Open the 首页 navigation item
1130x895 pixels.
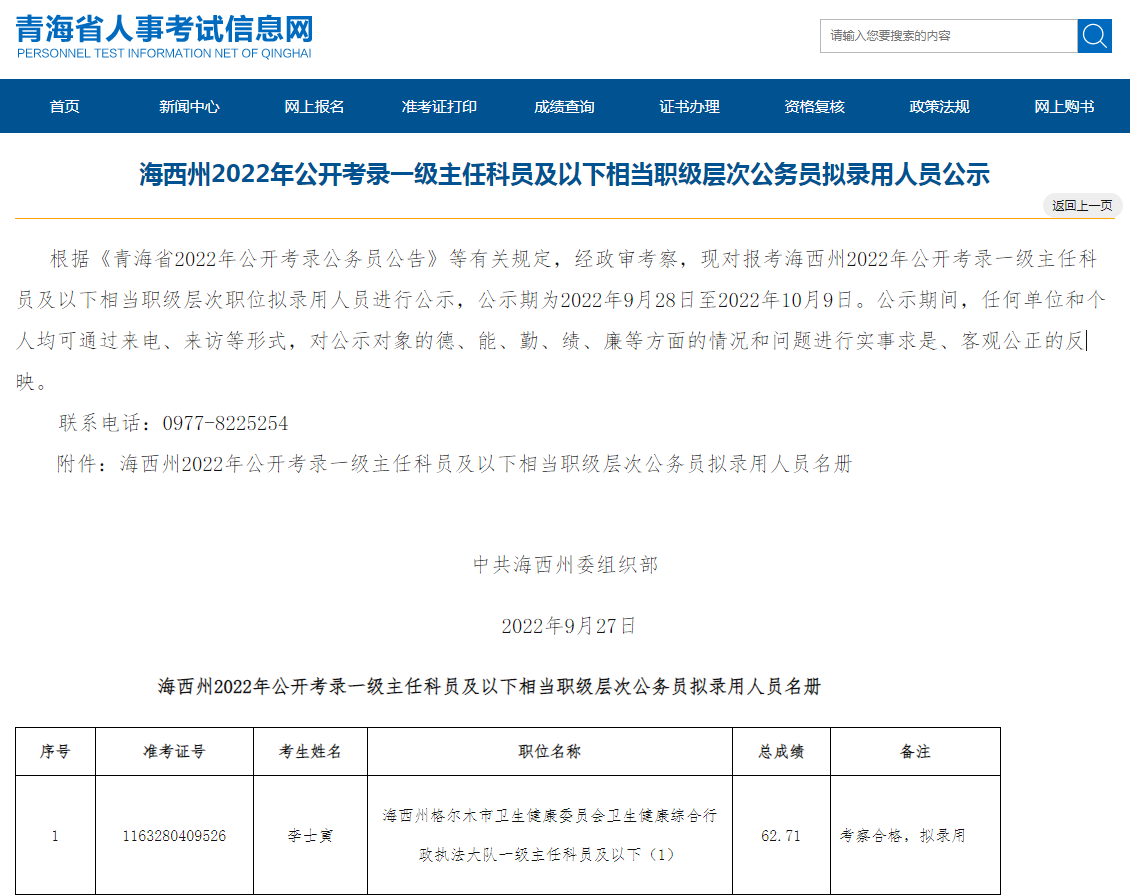[x=64, y=107]
